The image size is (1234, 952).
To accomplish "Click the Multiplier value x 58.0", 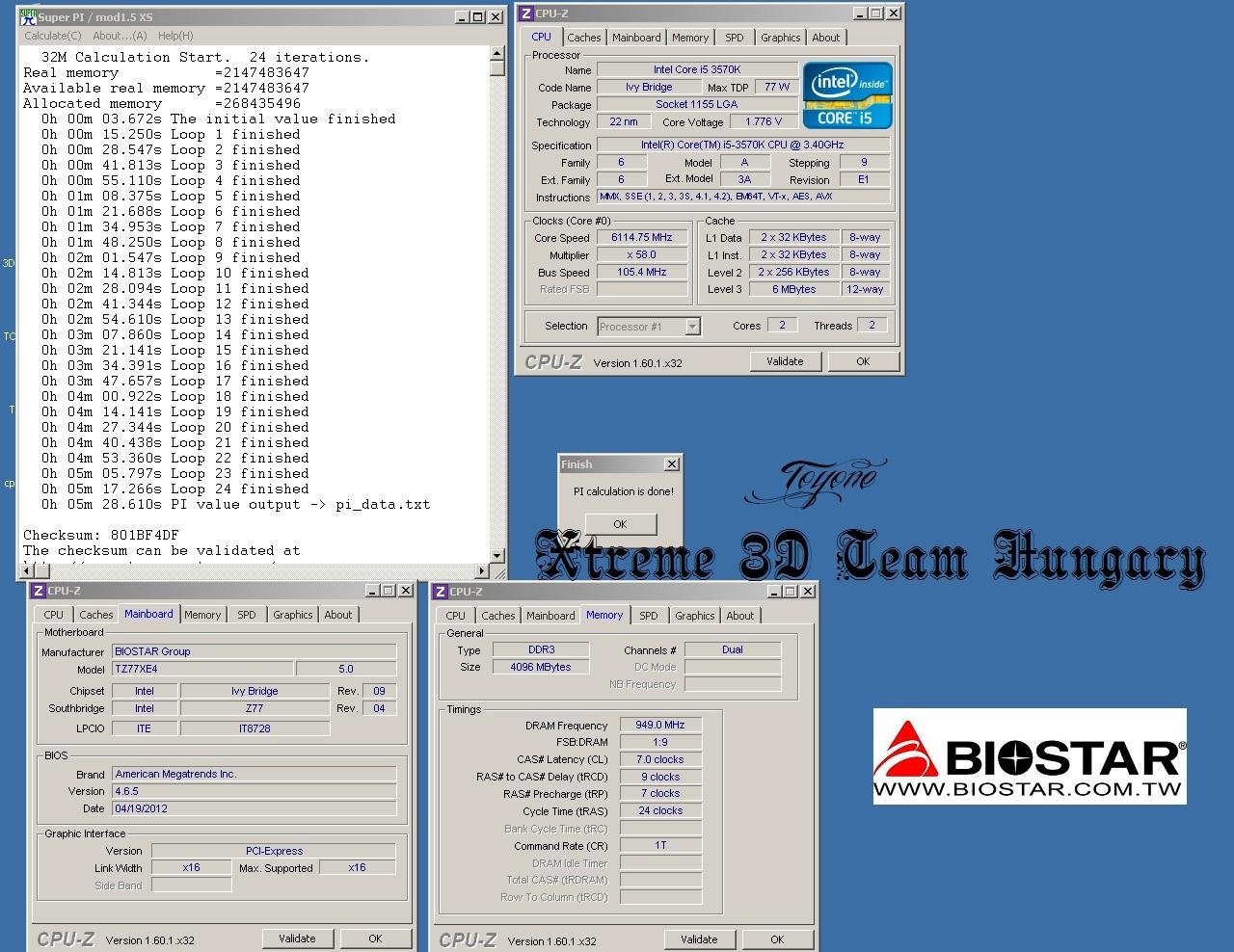I will (642, 254).
